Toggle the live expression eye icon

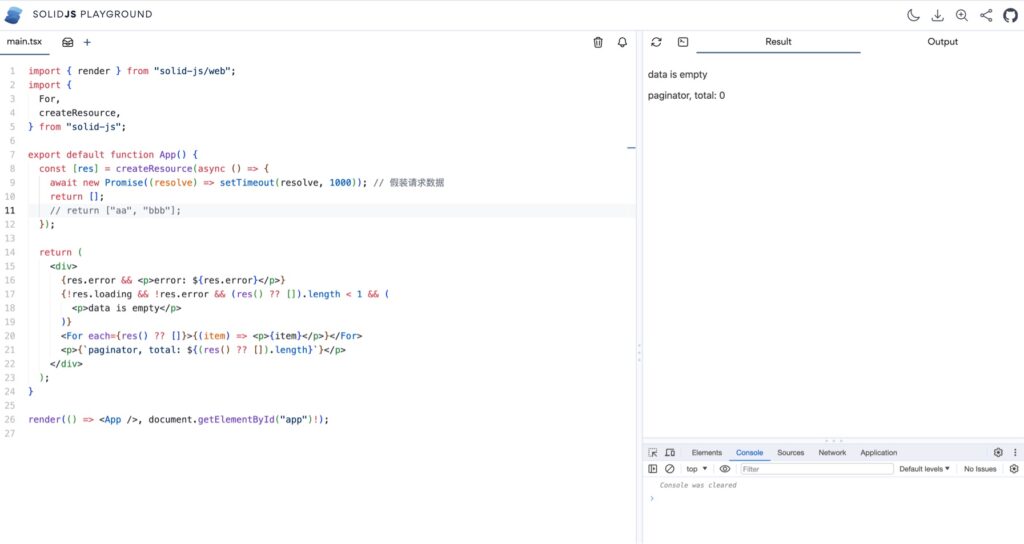coord(725,469)
